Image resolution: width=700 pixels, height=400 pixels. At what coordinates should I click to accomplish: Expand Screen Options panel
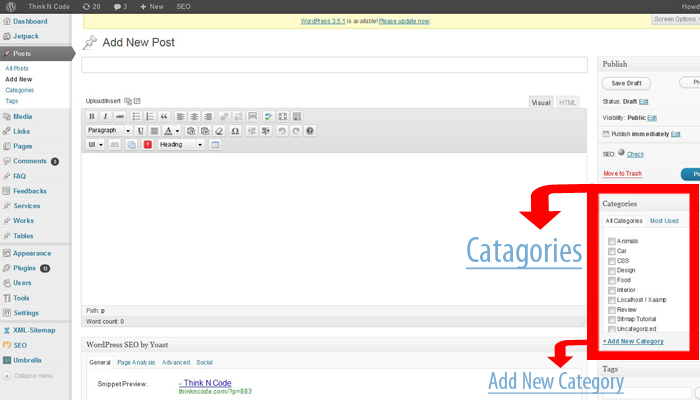[x=676, y=19]
